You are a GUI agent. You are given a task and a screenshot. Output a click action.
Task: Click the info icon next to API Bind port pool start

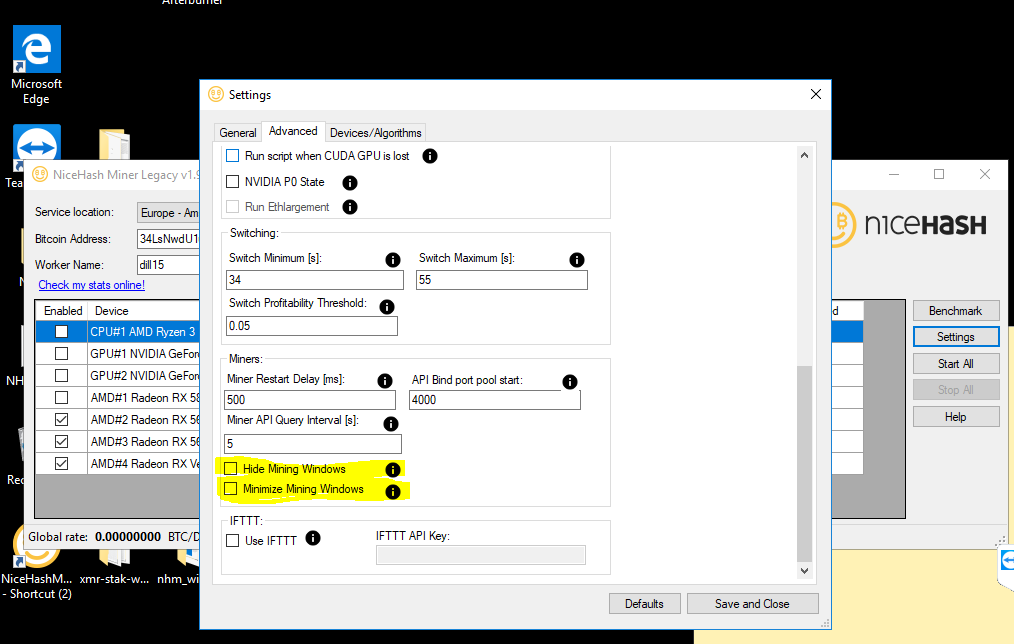570,381
